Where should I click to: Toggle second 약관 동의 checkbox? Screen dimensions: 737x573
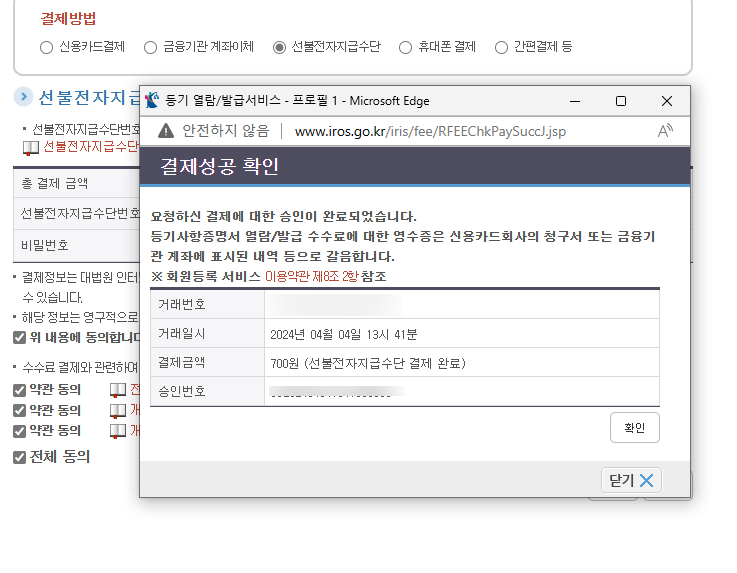(x=19, y=410)
